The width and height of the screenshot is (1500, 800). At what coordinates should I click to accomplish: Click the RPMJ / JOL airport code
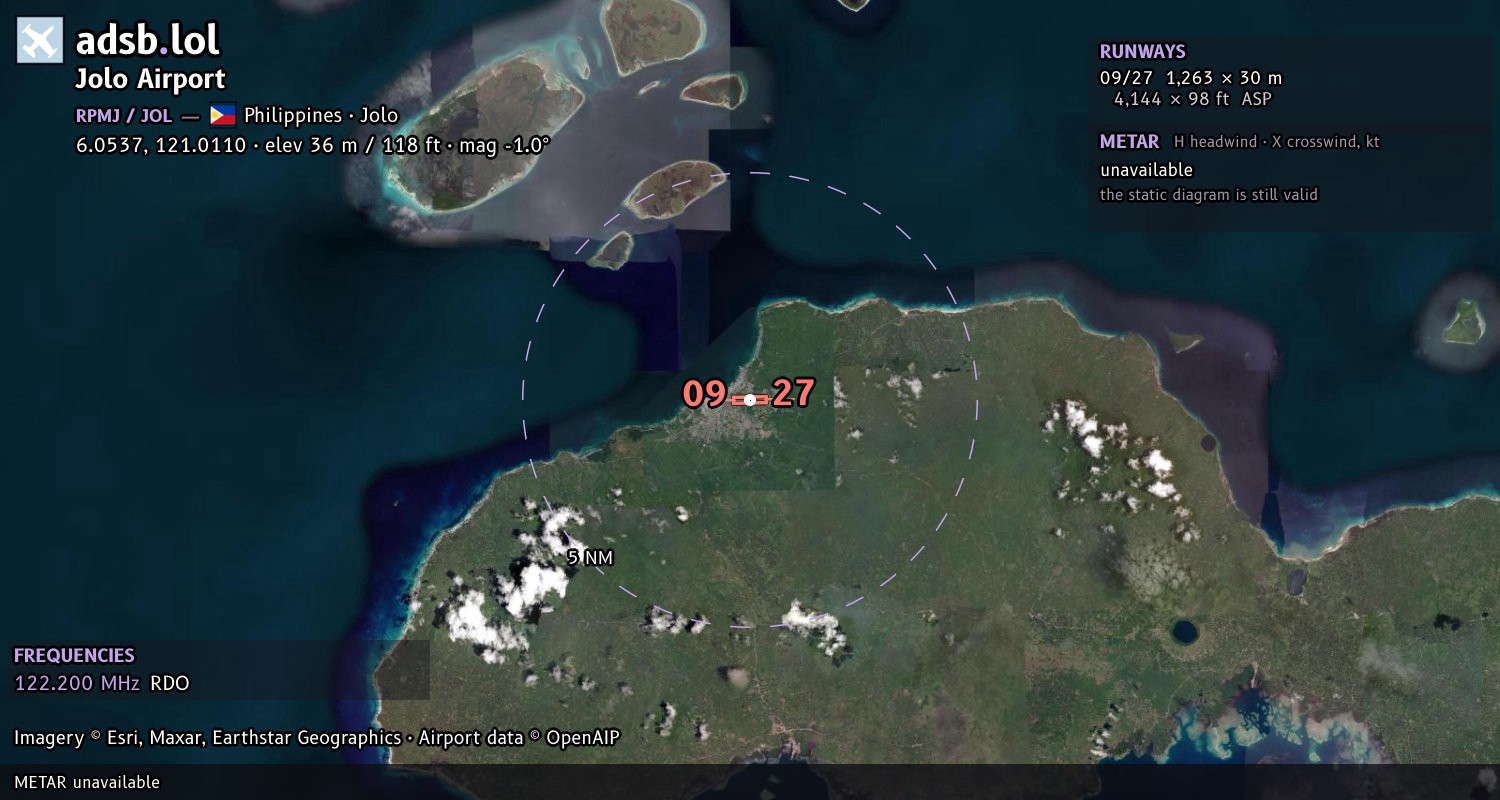click(124, 115)
